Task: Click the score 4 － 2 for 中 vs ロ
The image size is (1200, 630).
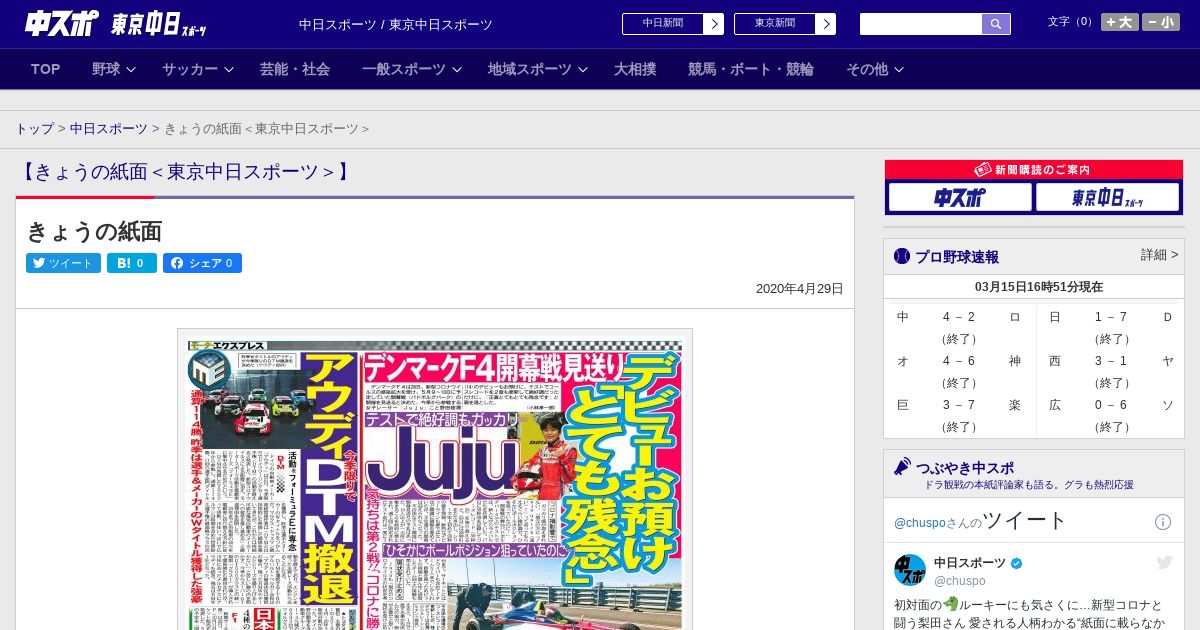Action: (959, 317)
